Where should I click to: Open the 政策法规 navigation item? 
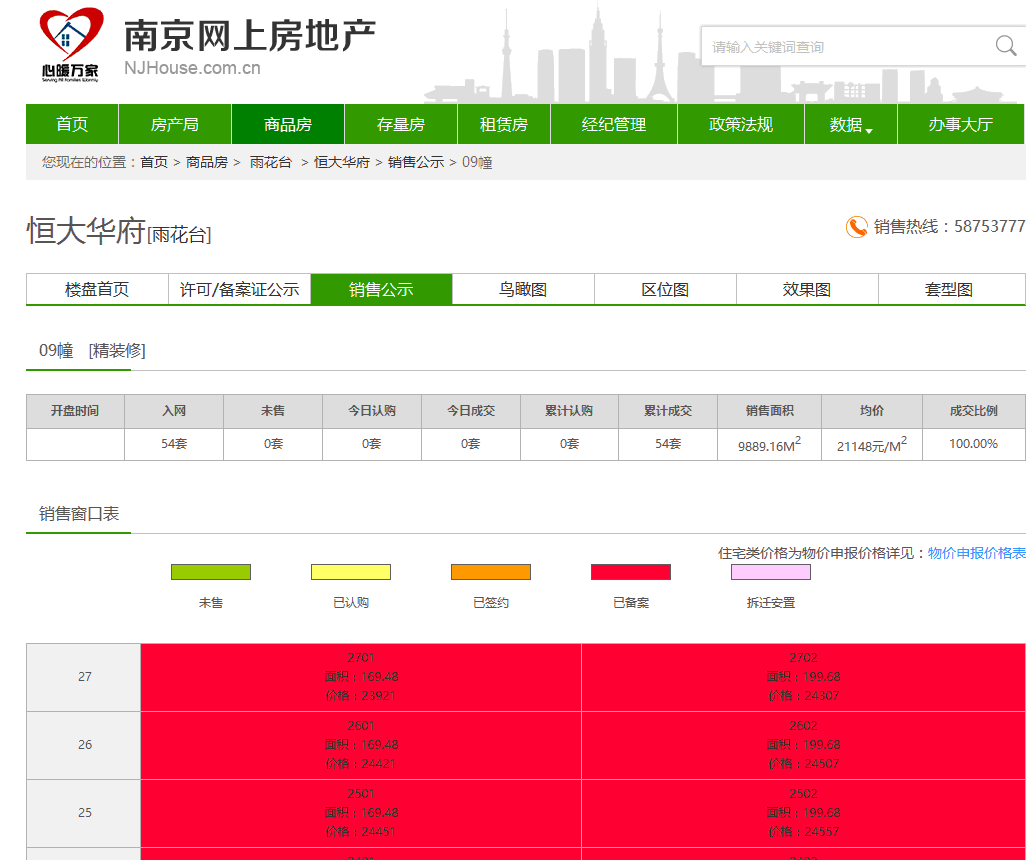coord(741,124)
